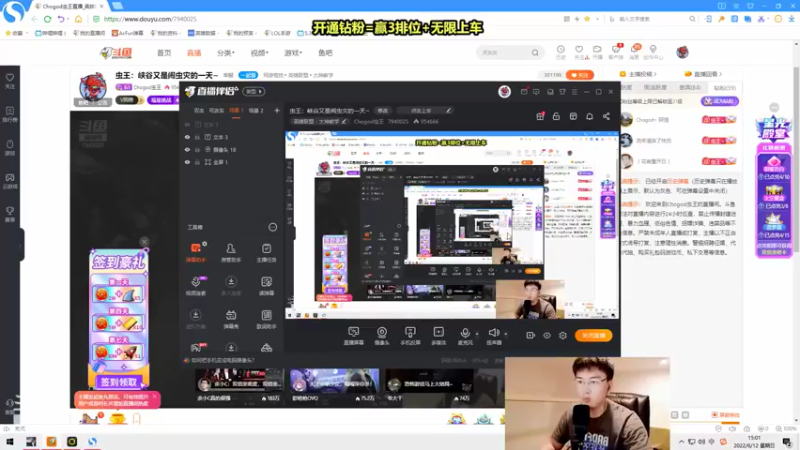The height and width of the screenshot is (450, 800).
Task: Collapse the 工具箱 toolbox section
Action: point(272,227)
